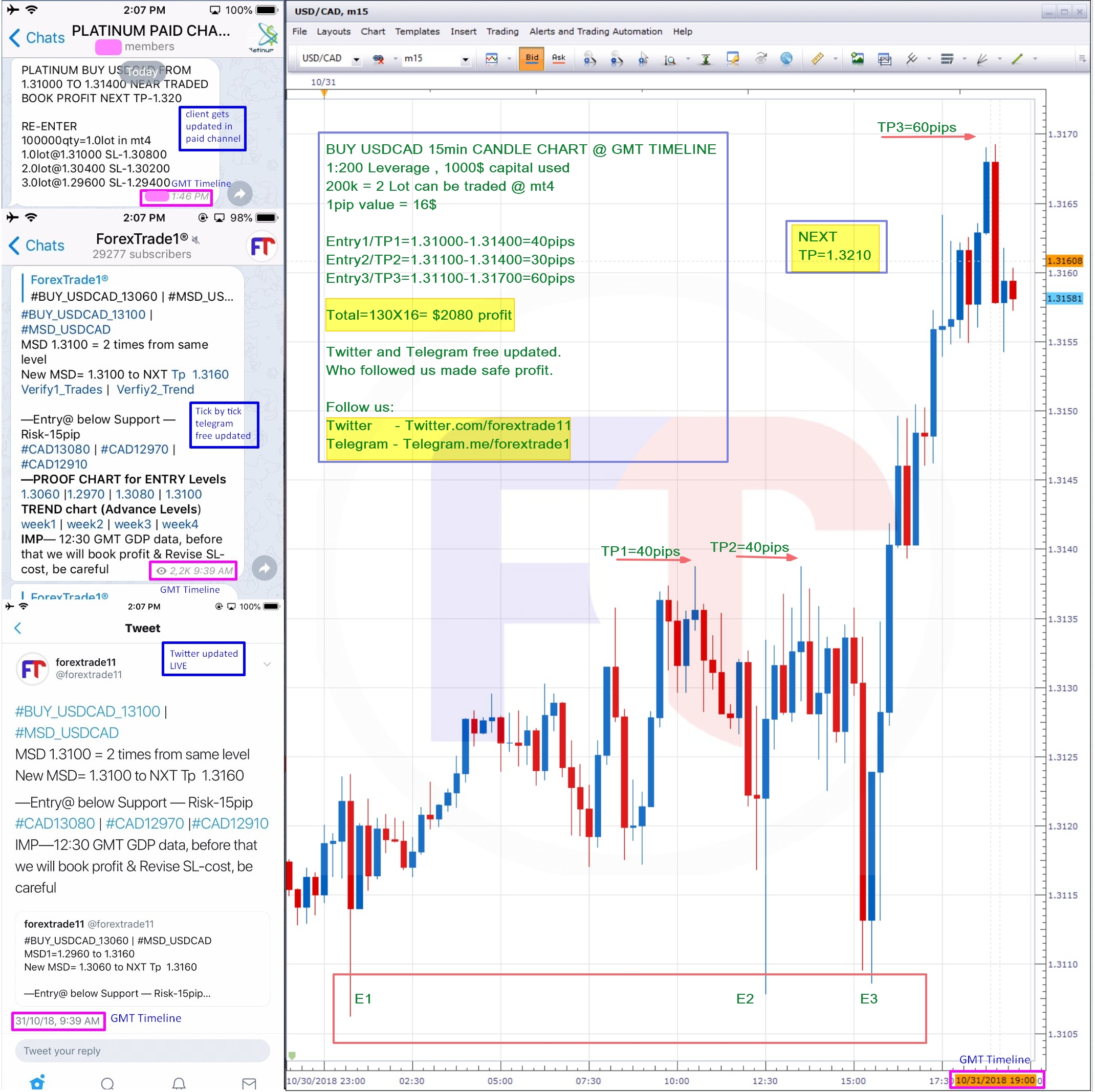Screen dimensions: 1095x1092
Task: Open the 1.3060 proof chart link
Action: 40,494
